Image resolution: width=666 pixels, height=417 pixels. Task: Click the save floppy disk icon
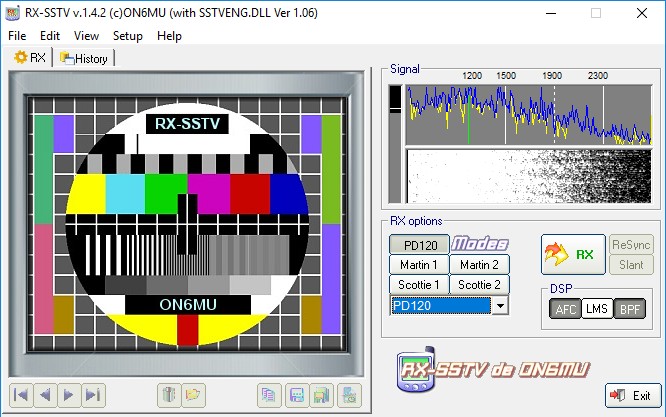tap(296, 395)
